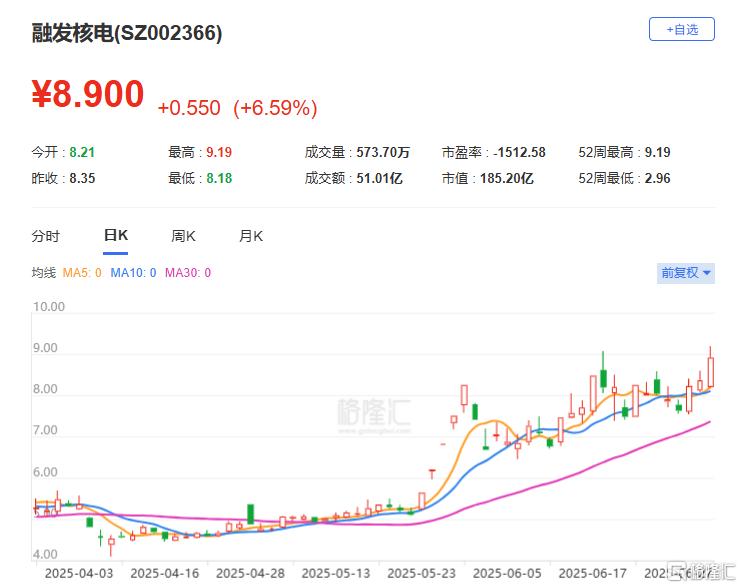742x588 pixels.
Task: Show the 月K monthly chart tab
Action: click(x=251, y=236)
